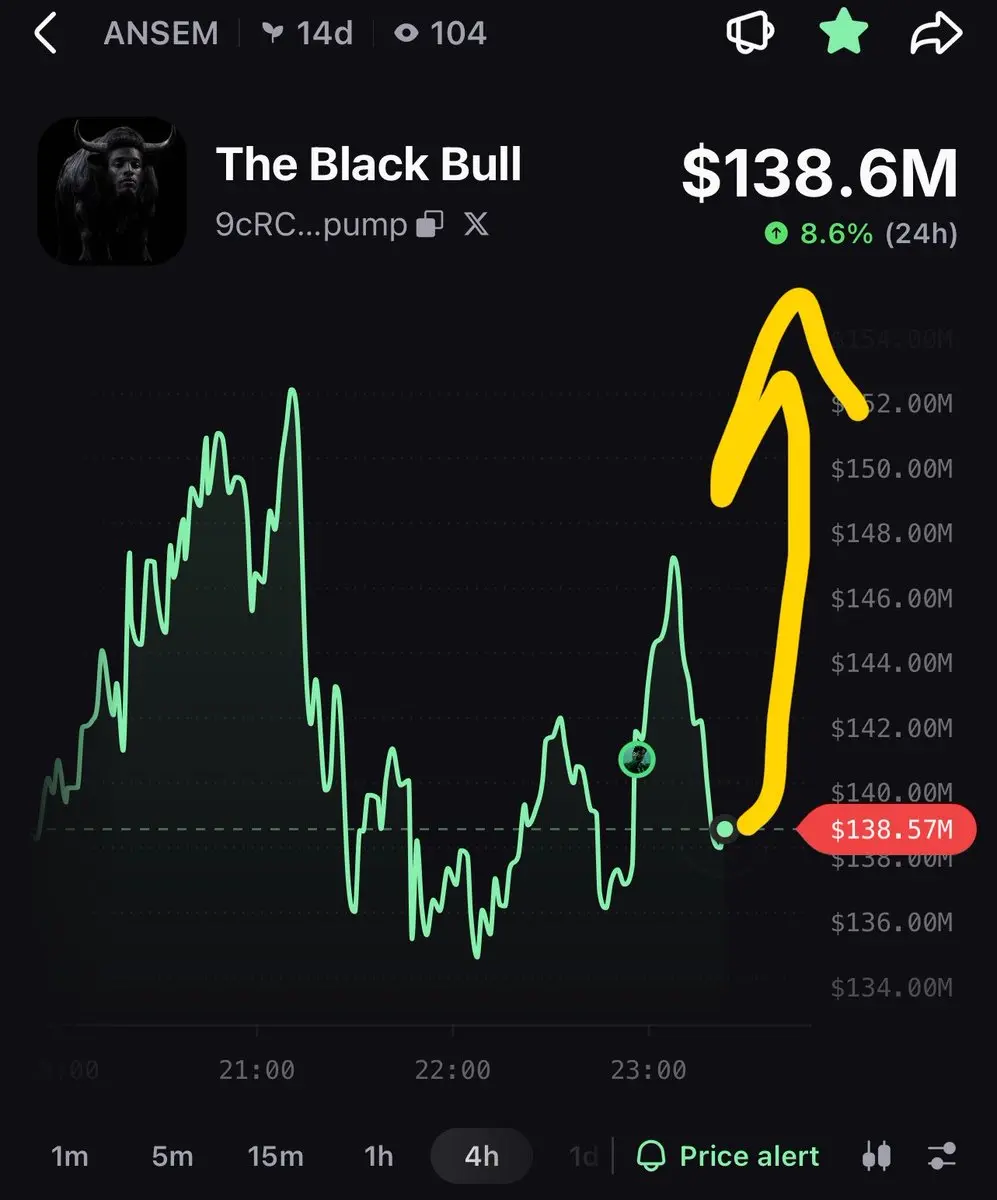
Task: Tap the 104 views eye icon
Action: [405, 34]
